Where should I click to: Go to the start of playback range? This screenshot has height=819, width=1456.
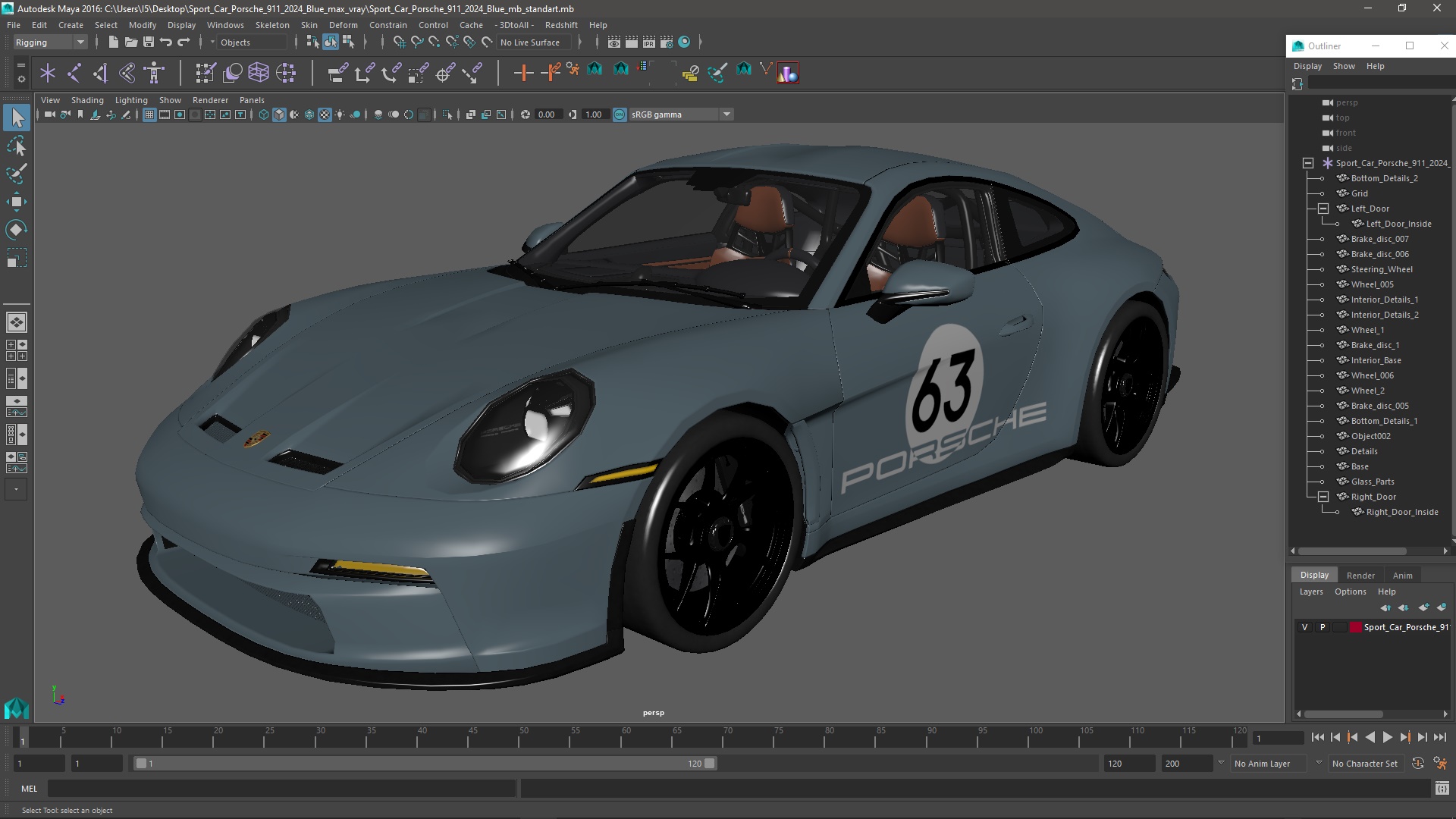[x=1317, y=737]
